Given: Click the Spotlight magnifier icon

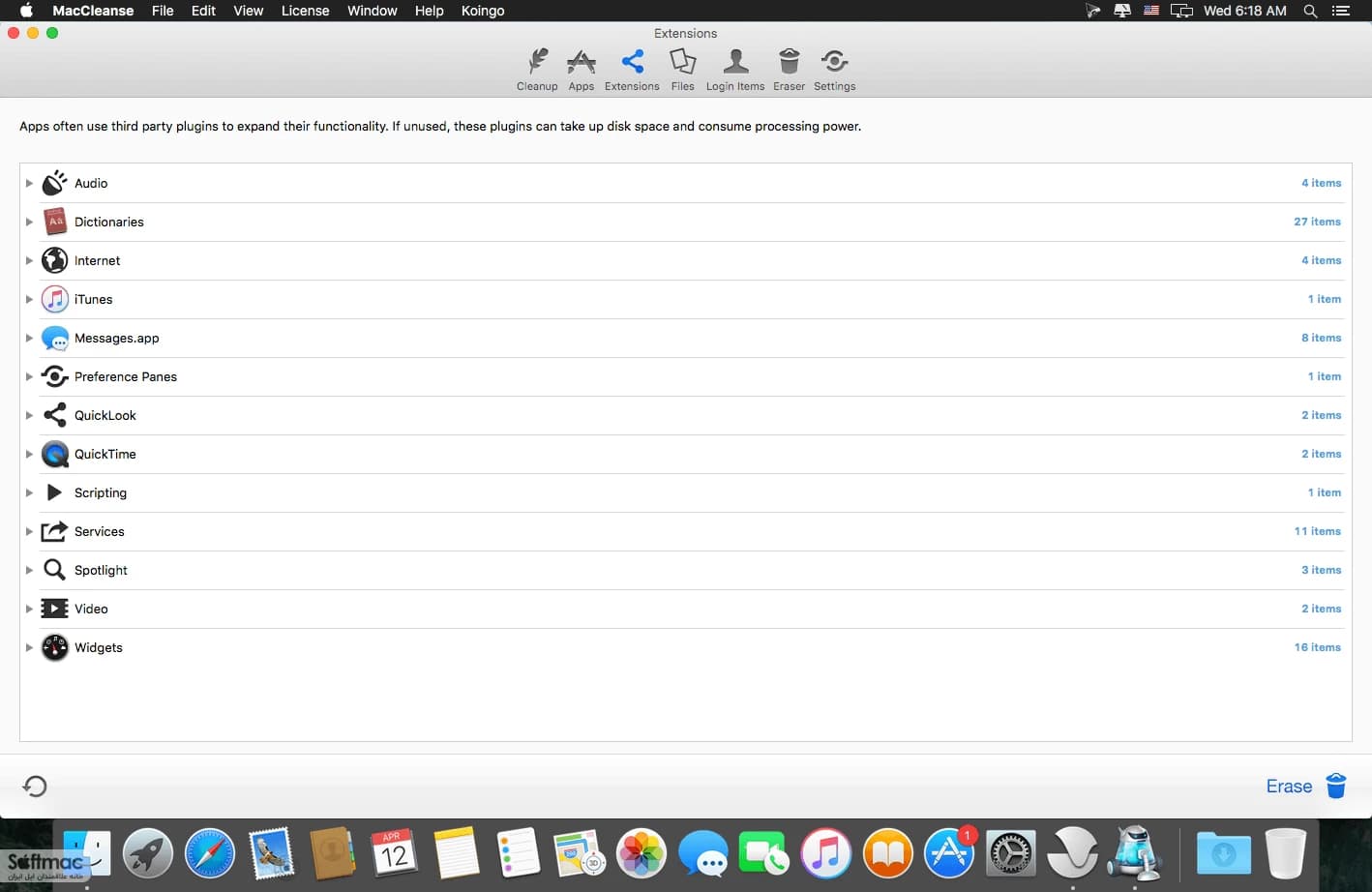Looking at the screenshot, I should point(55,570).
